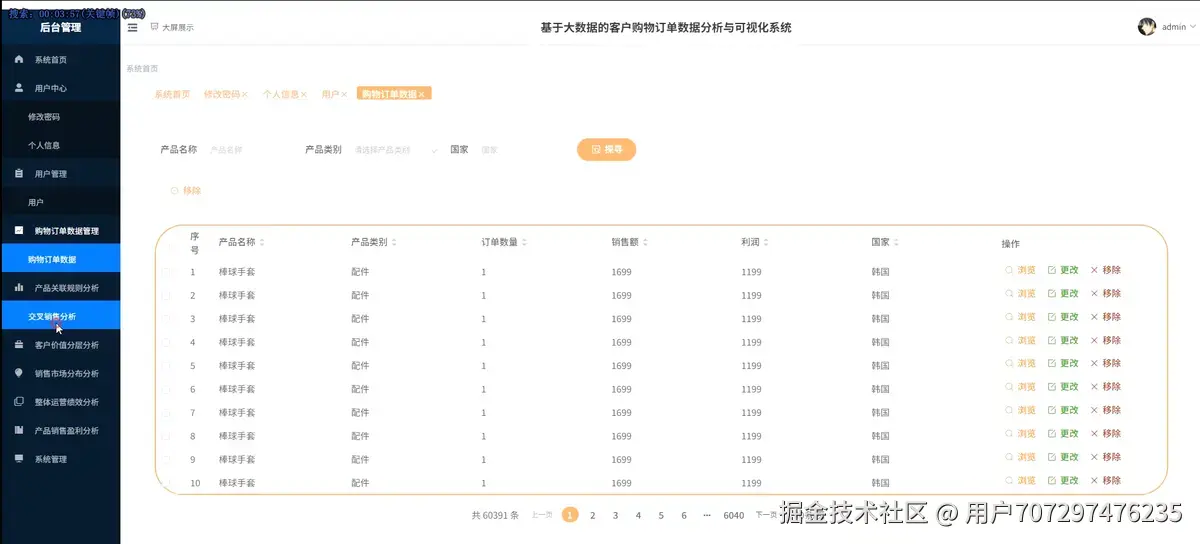Open 整体运营绩效分析 in the sidebar
Screen dimensions: 1200x544
point(60,402)
